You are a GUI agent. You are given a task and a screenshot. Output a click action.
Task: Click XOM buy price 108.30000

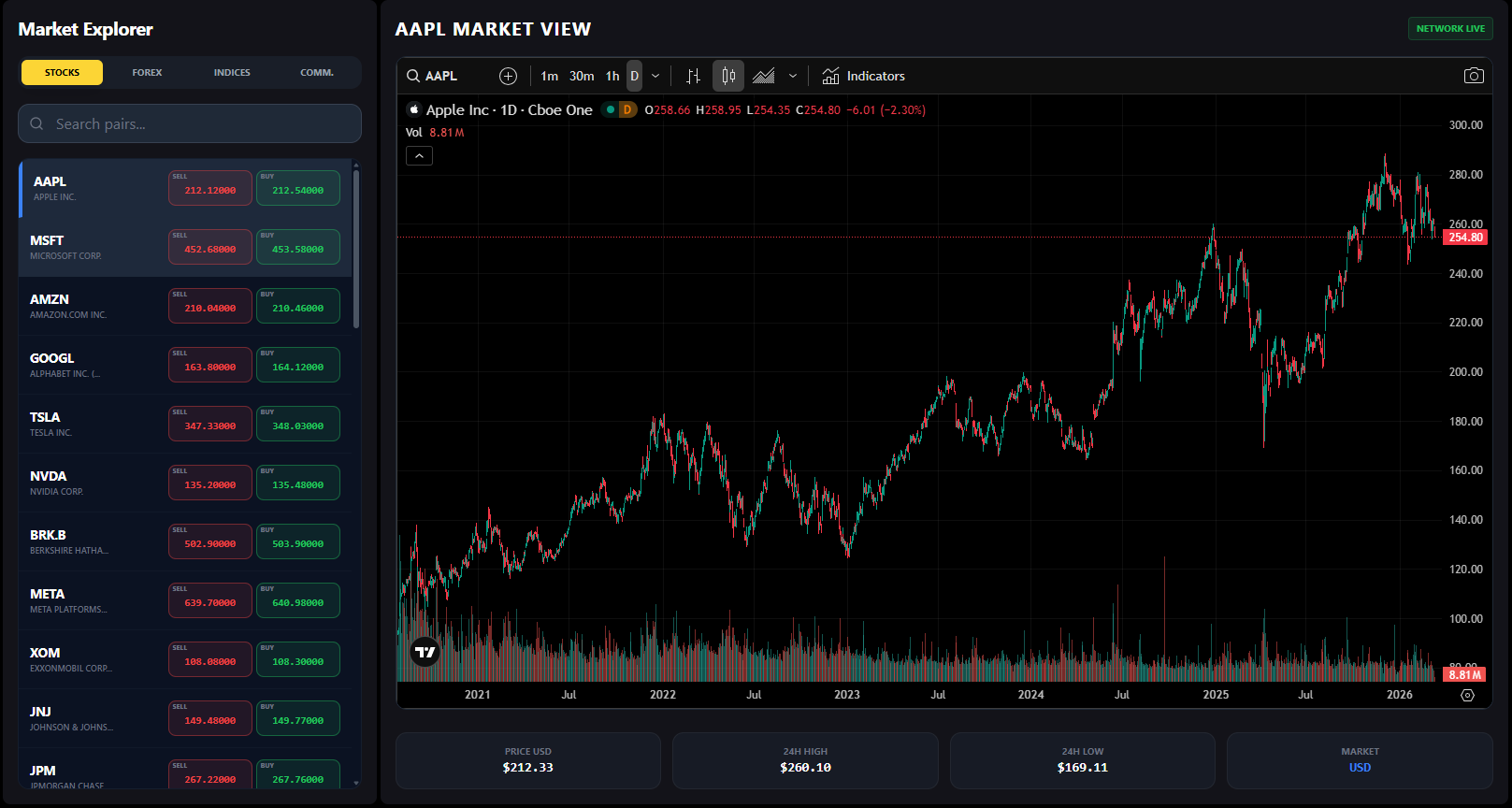click(x=298, y=659)
